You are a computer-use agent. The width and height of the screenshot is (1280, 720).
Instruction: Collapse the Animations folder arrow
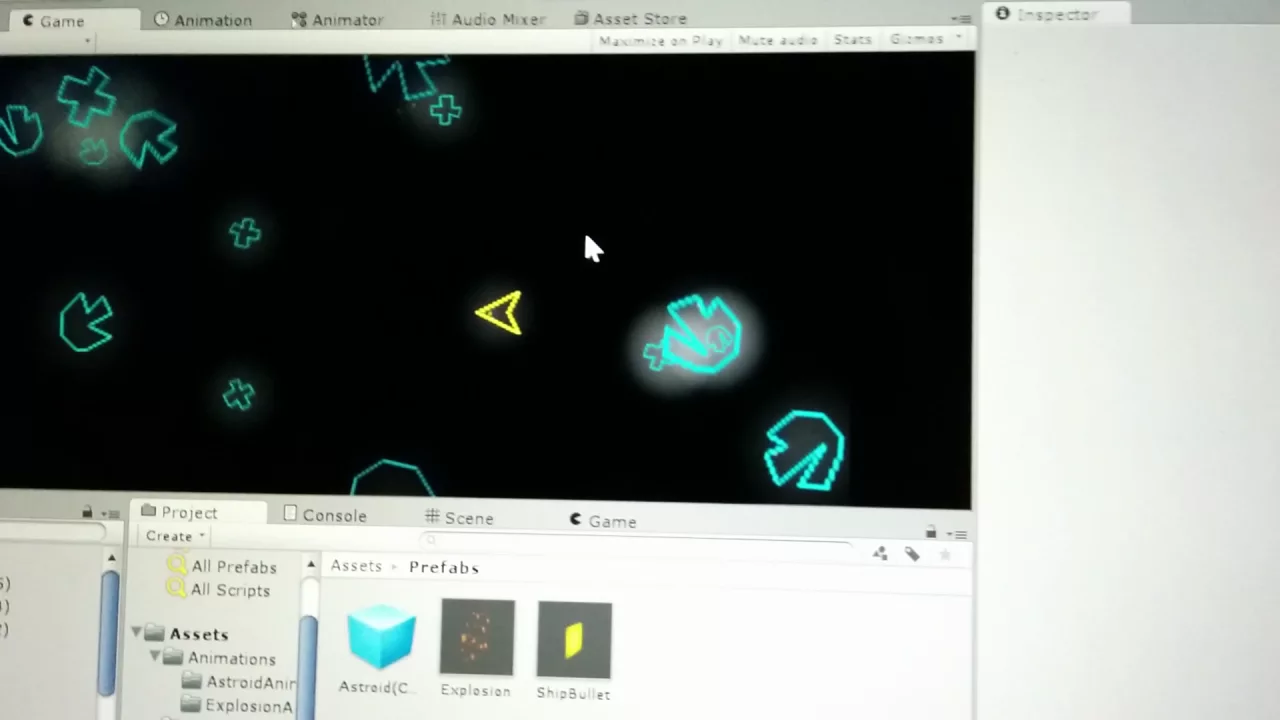[155, 656]
